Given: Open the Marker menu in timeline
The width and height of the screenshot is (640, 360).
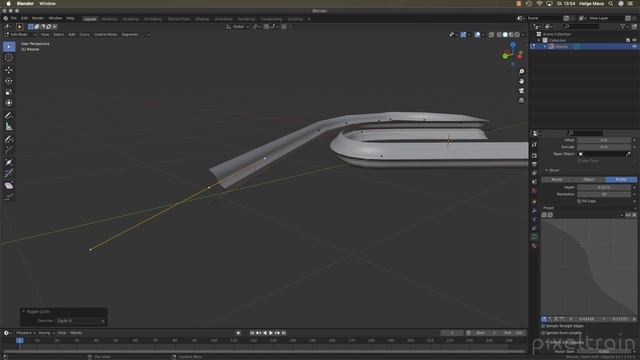Looking at the screenshot, I should (76, 333).
